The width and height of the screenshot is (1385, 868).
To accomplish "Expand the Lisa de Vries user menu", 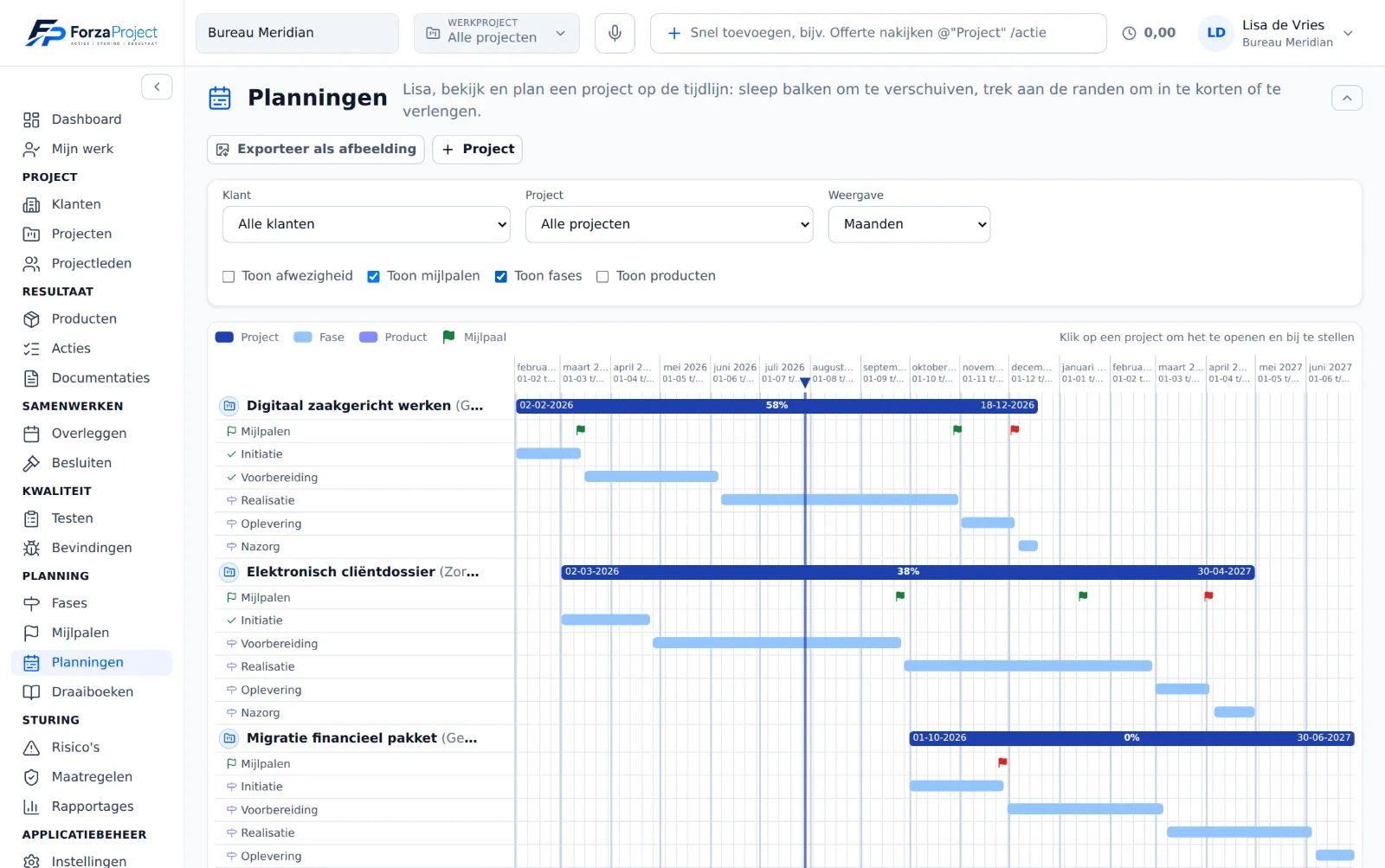I will [x=1276, y=33].
